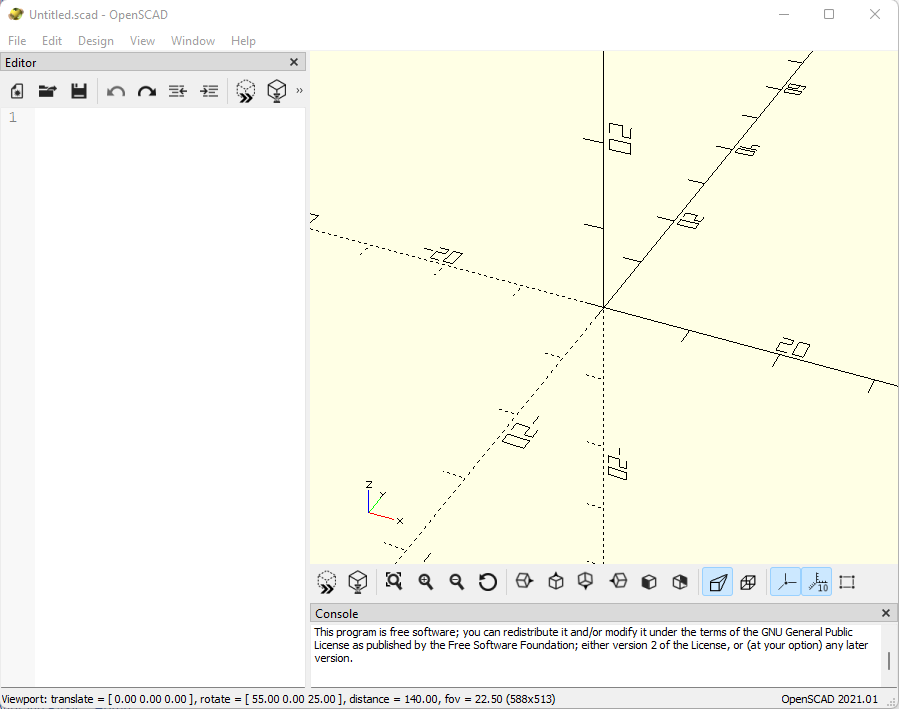The height and width of the screenshot is (709, 899).
Task: Click the Render icon below the 3D viewport
Action: (x=358, y=582)
